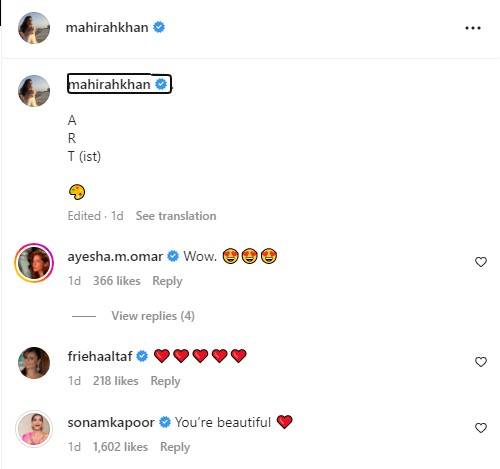Reply to sonamkapoor's comment
This screenshot has height=469, width=500.
click(175, 447)
